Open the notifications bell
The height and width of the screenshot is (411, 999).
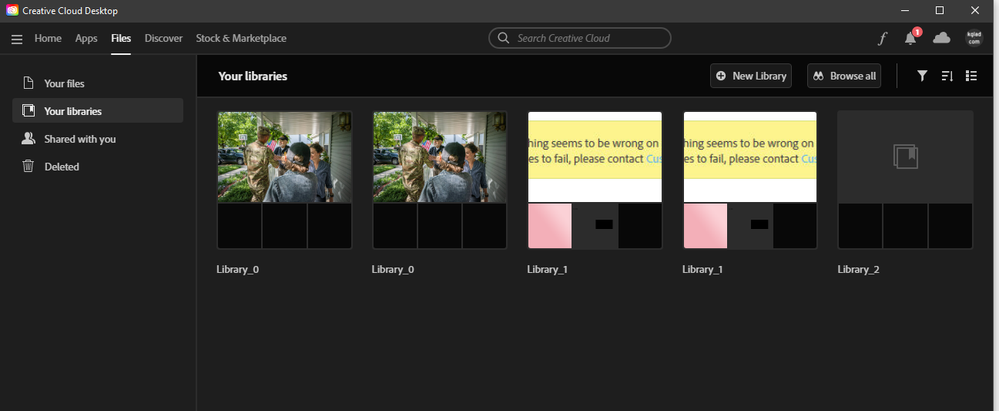[x=911, y=38]
